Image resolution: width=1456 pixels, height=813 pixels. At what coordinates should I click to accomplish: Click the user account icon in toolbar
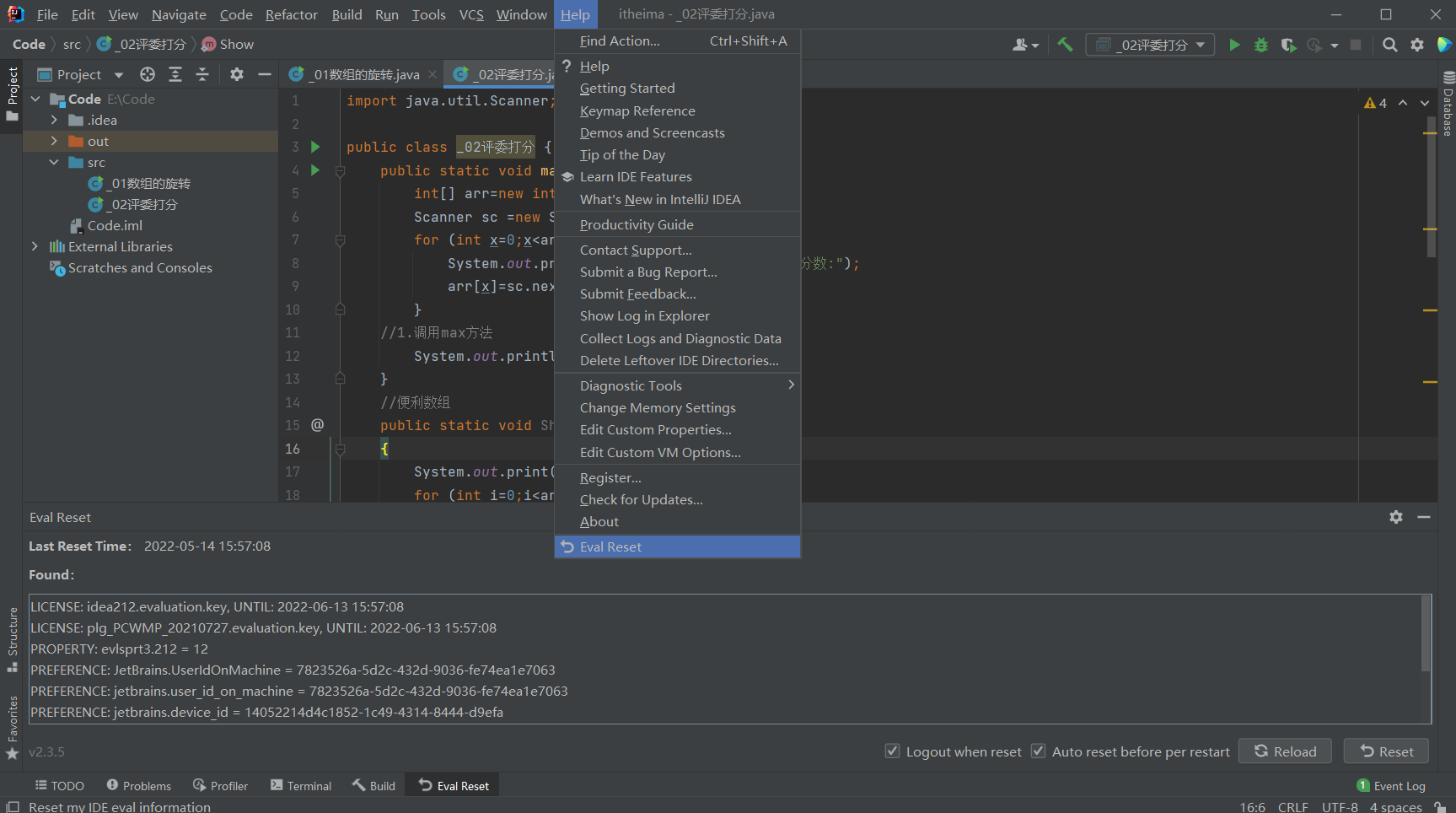pyautogui.click(x=1025, y=45)
